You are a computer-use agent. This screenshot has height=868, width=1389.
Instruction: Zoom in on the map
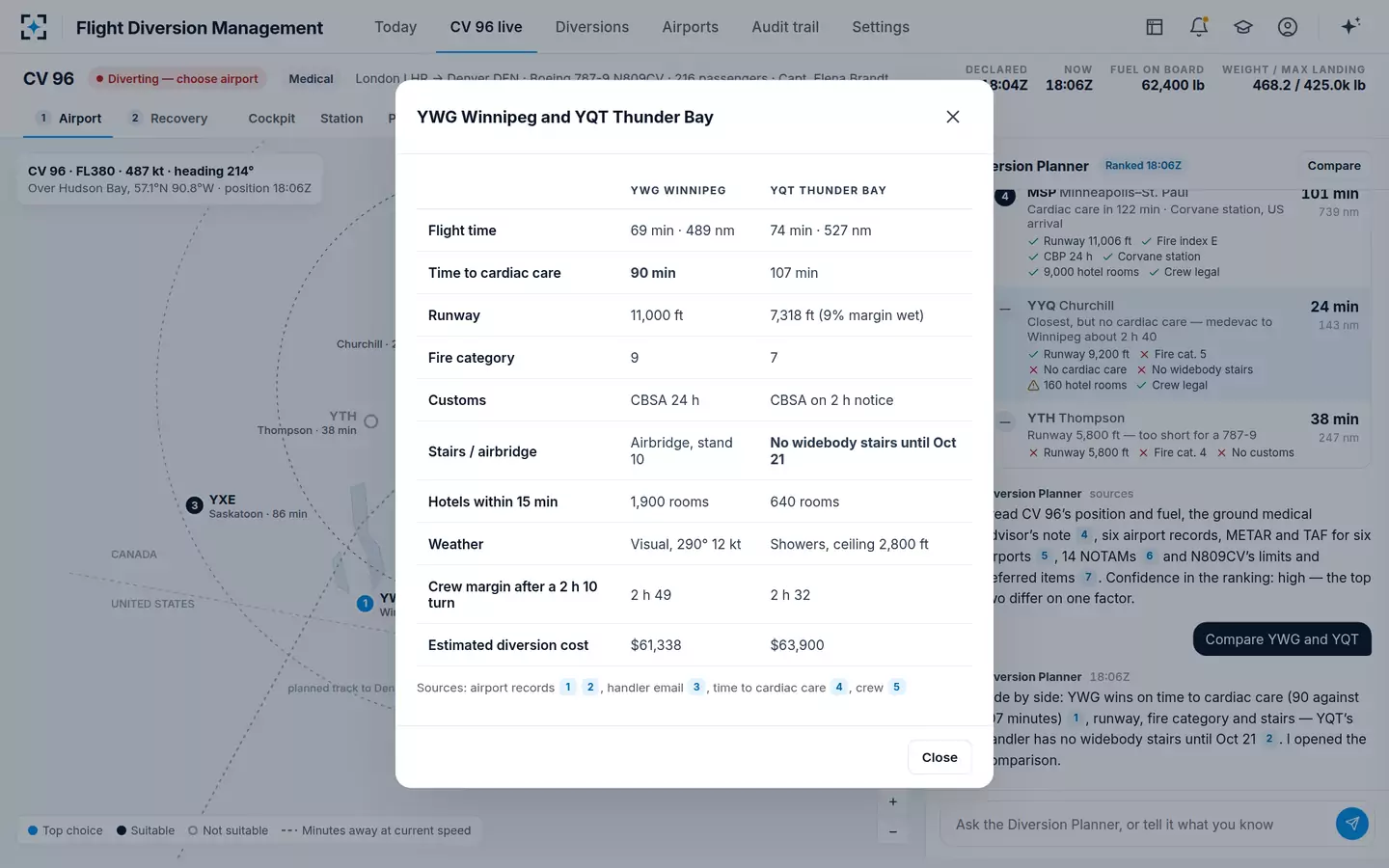pyautogui.click(x=893, y=801)
